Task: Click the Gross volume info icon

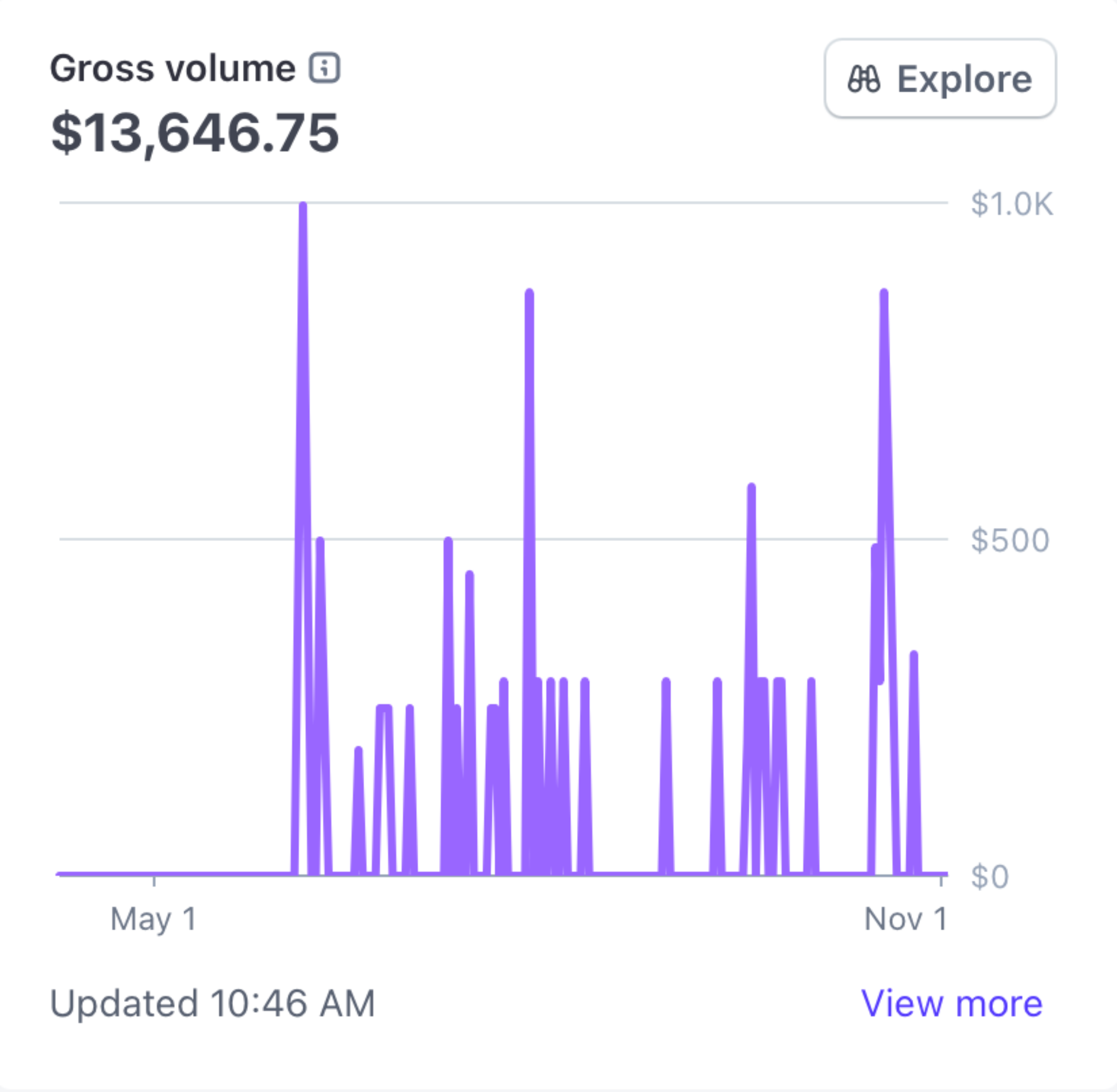Action: point(324,68)
